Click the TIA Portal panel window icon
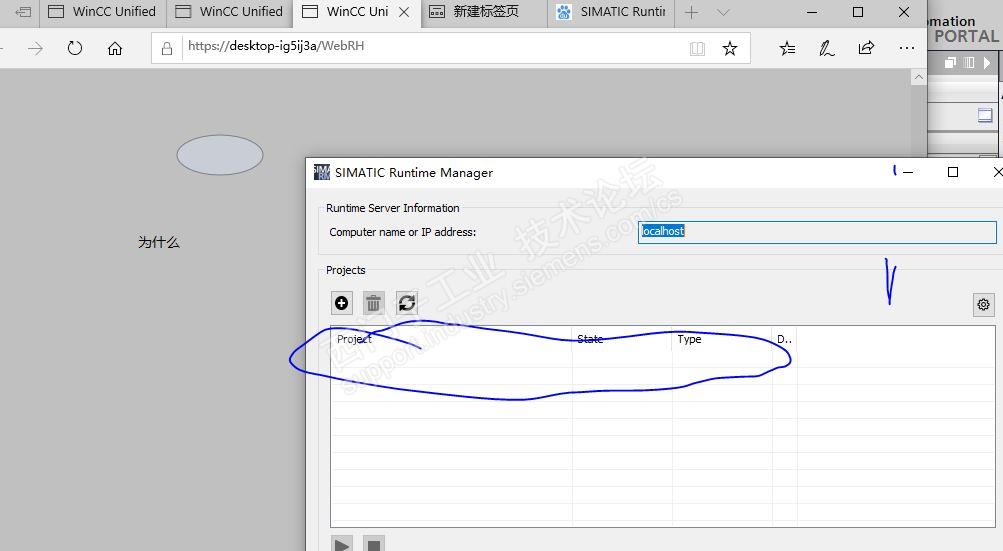 tap(984, 115)
